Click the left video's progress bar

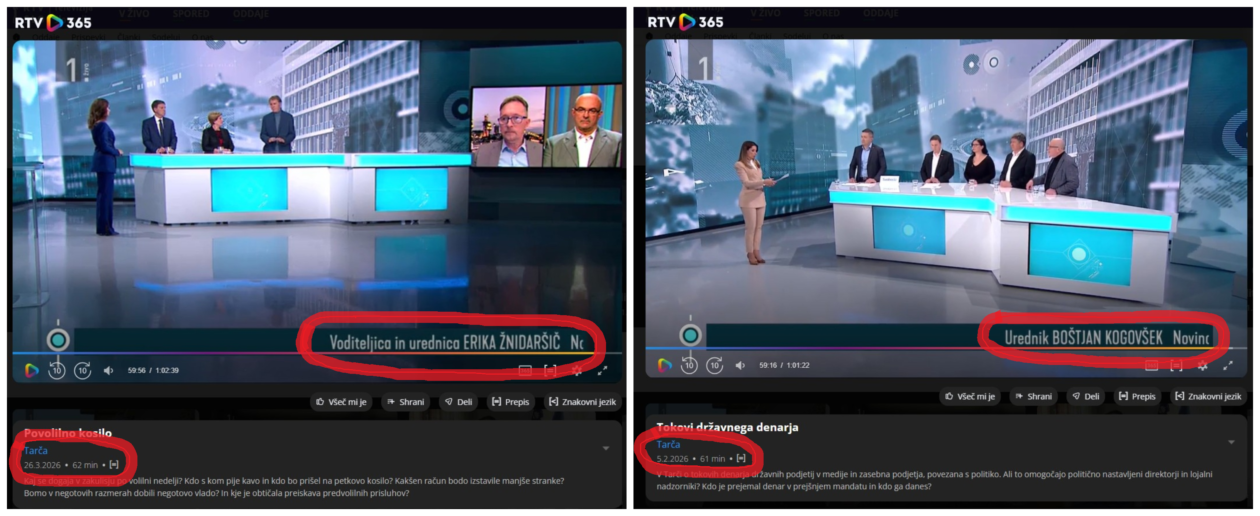tap(300, 353)
